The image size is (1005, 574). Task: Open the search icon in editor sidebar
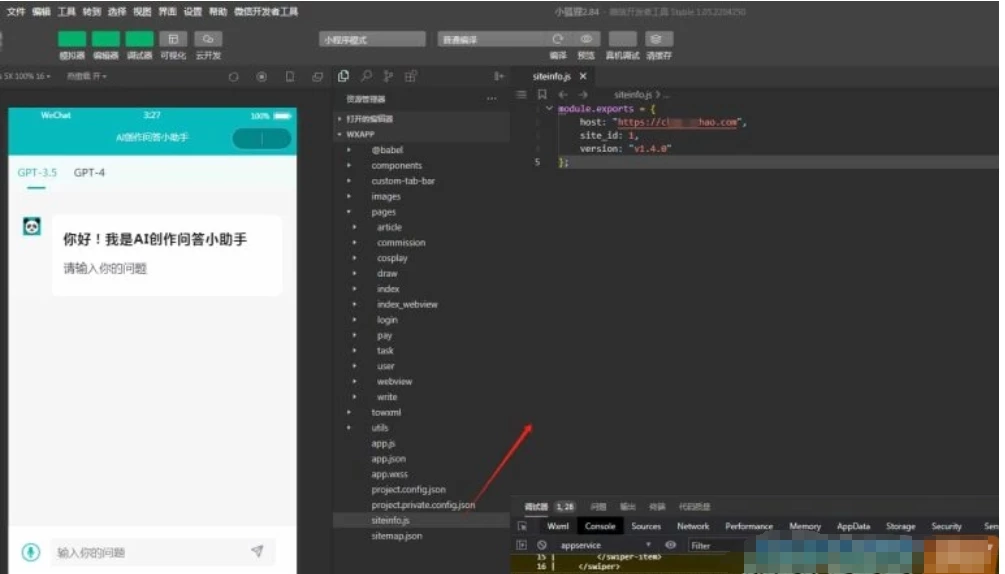(x=366, y=76)
